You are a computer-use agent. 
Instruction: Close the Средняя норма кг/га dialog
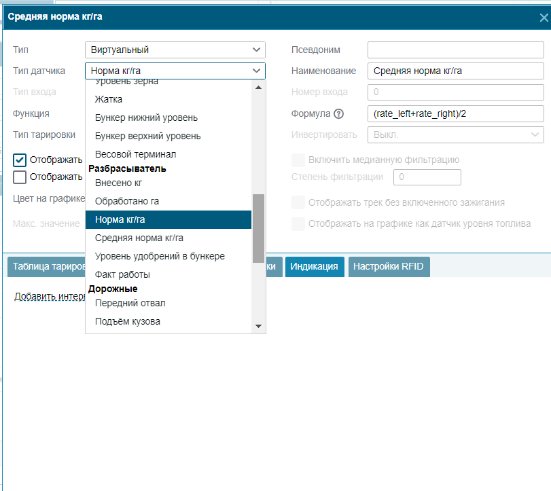pyautogui.click(x=544, y=18)
